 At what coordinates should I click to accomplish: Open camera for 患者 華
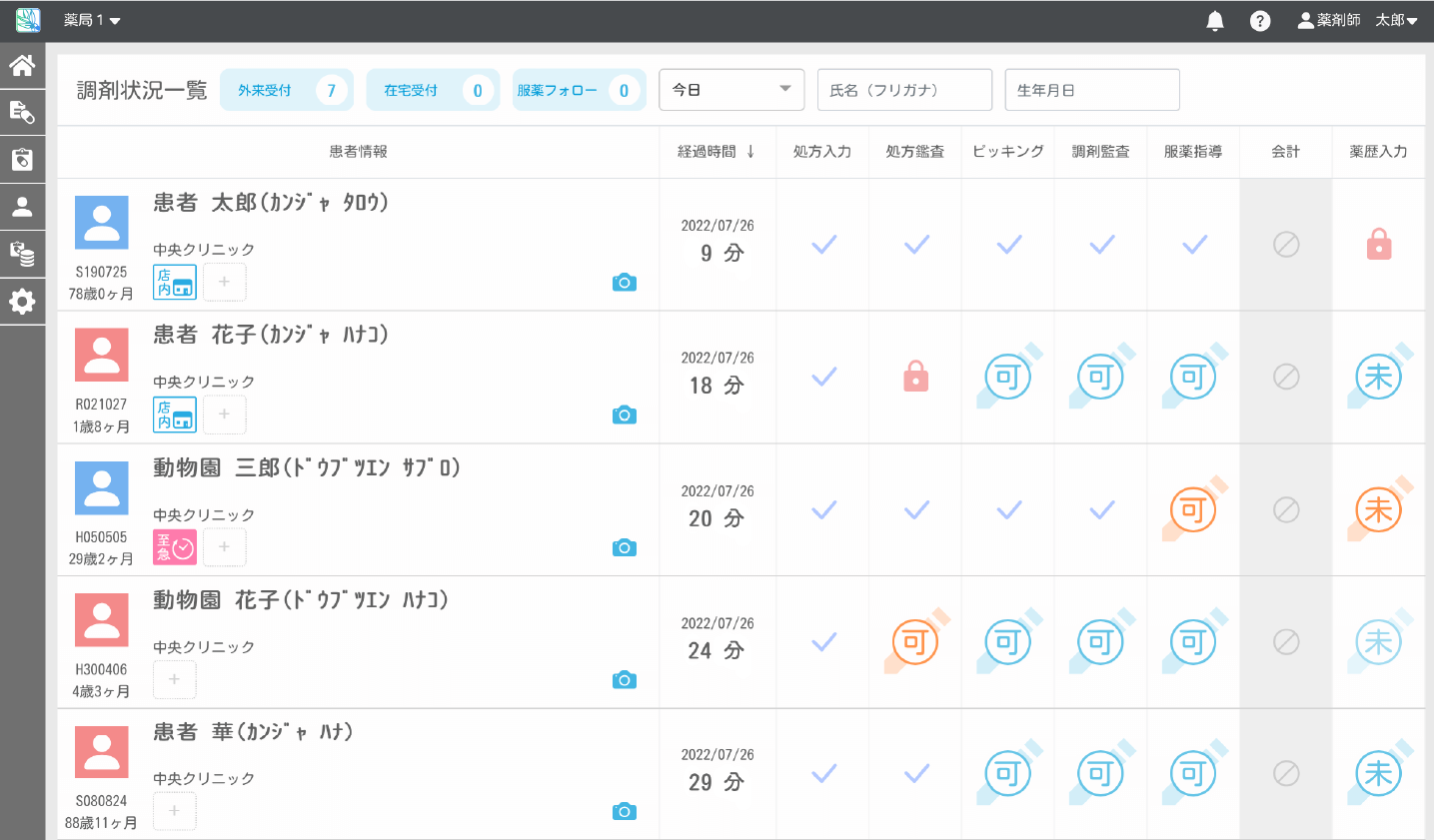pos(625,811)
